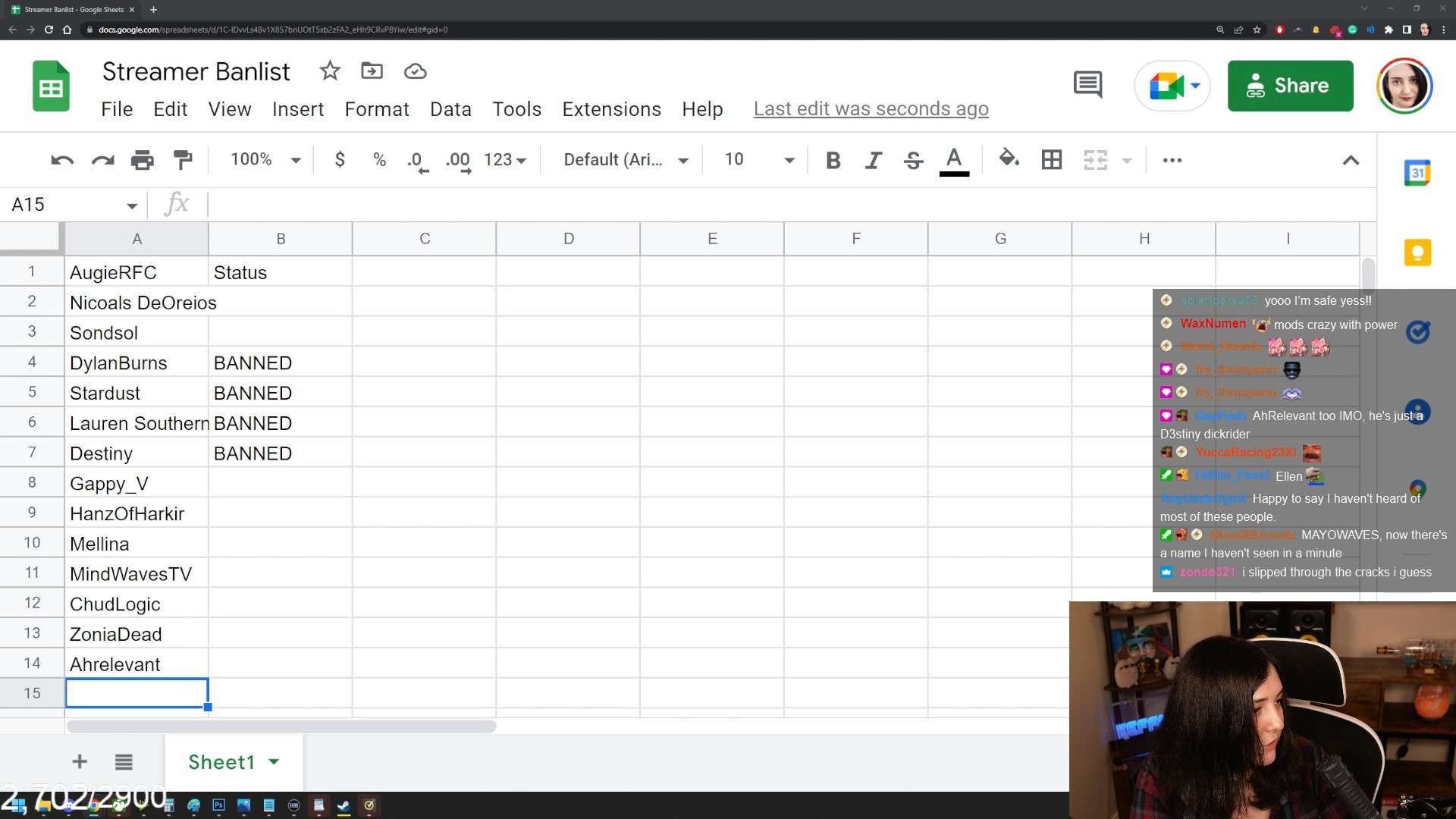Viewport: 1456px width, 819px height.
Task: Decrease decimal places icon
Action: pyautogui.click(x=418, y=161)
